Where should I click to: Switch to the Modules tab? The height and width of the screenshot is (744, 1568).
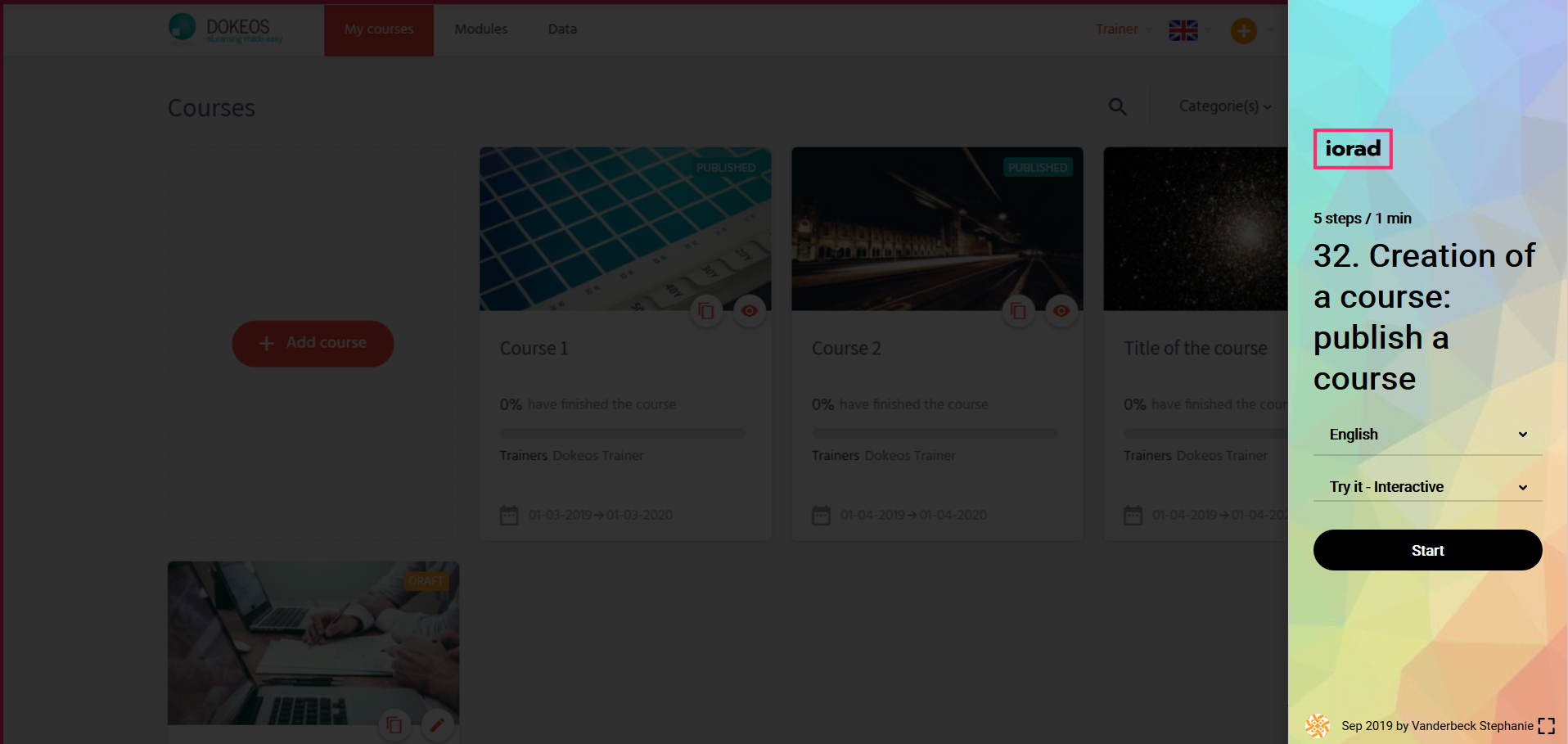pyautogui.click(x=480, y=29)
